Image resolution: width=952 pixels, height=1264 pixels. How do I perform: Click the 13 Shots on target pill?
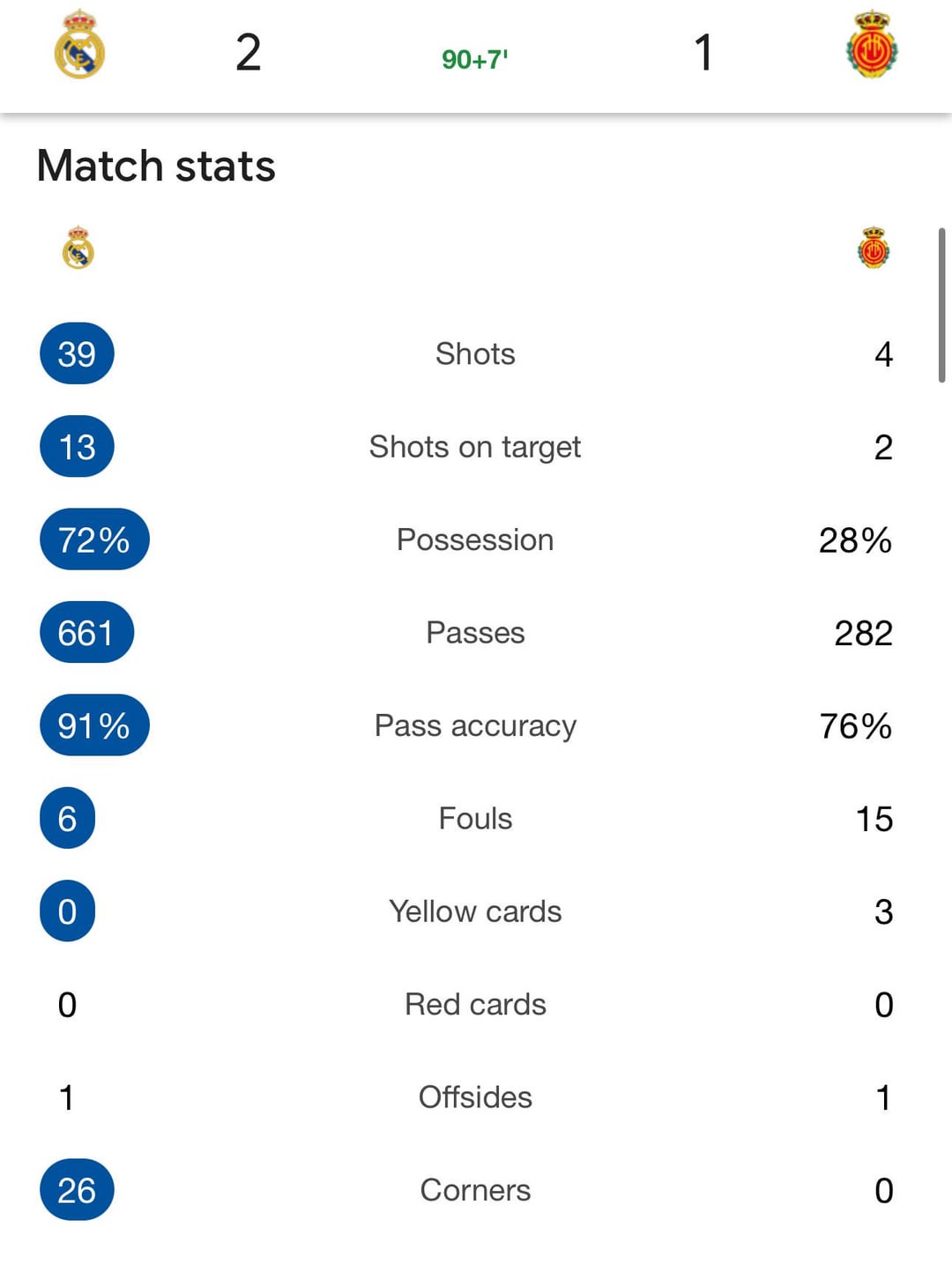coord(77,447)
